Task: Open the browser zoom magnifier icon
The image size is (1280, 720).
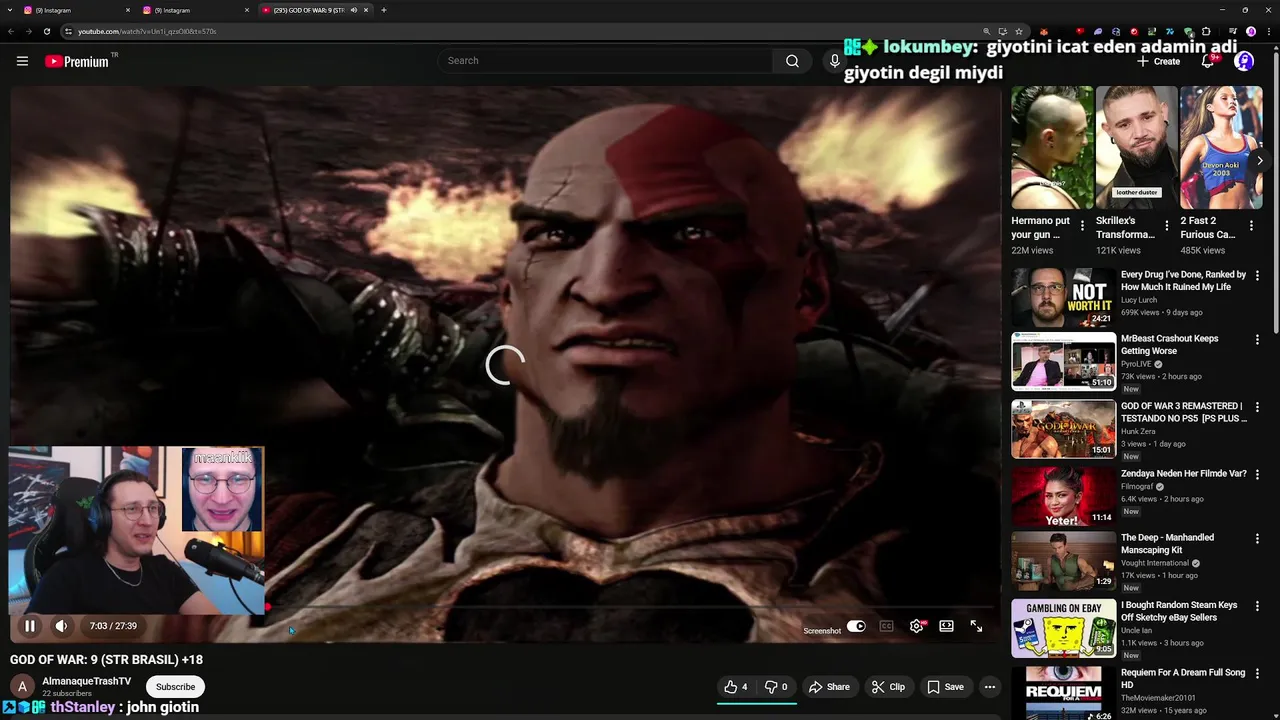Action: (987, 31)
